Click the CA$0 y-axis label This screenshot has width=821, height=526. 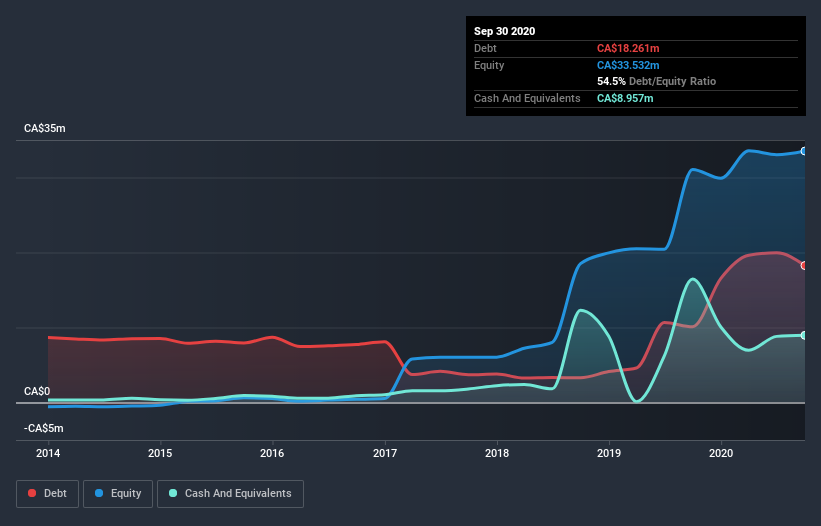[37, 391]
